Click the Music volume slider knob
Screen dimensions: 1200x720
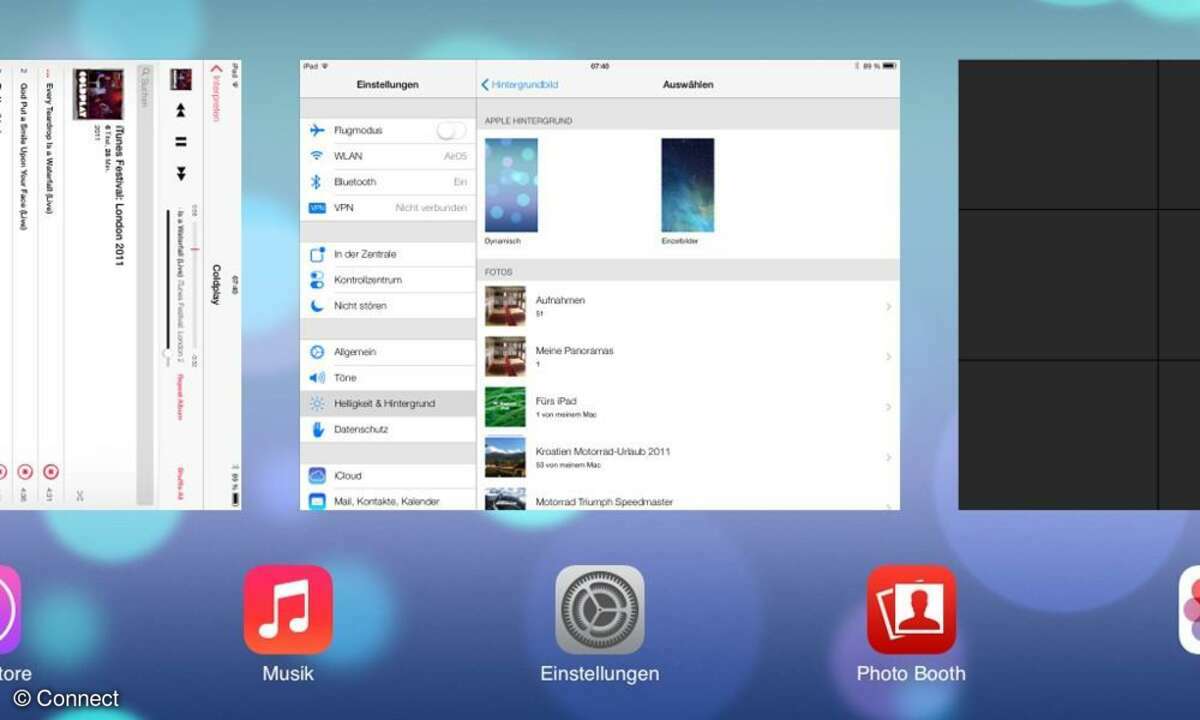(167, 353)
